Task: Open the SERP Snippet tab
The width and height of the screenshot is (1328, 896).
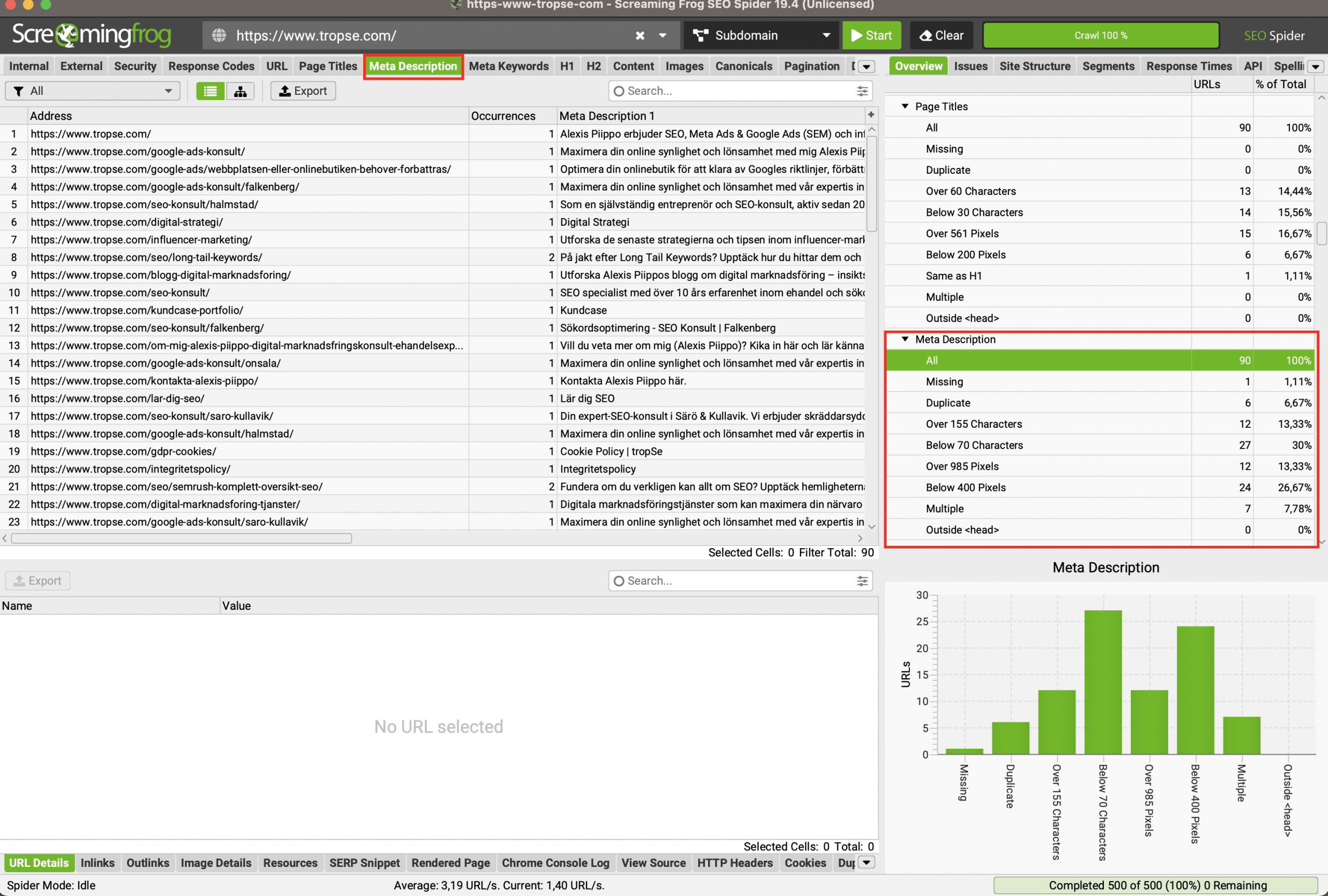Action: pos(364,862)
